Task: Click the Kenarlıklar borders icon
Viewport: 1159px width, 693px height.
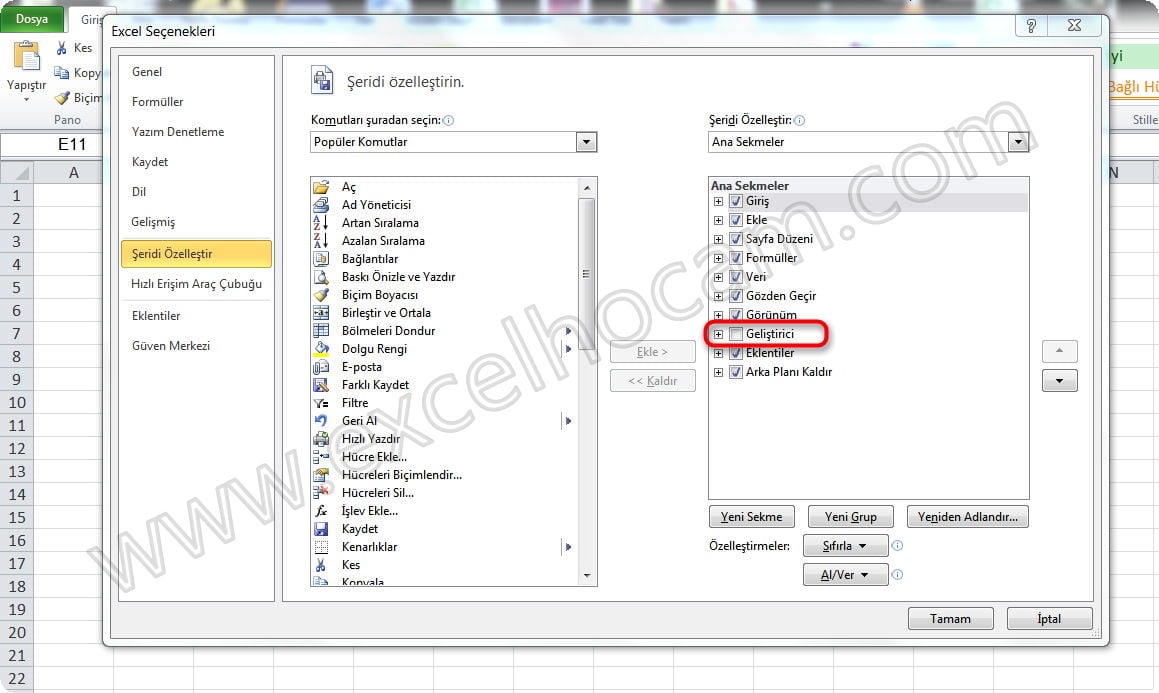Action: [321, 547]
